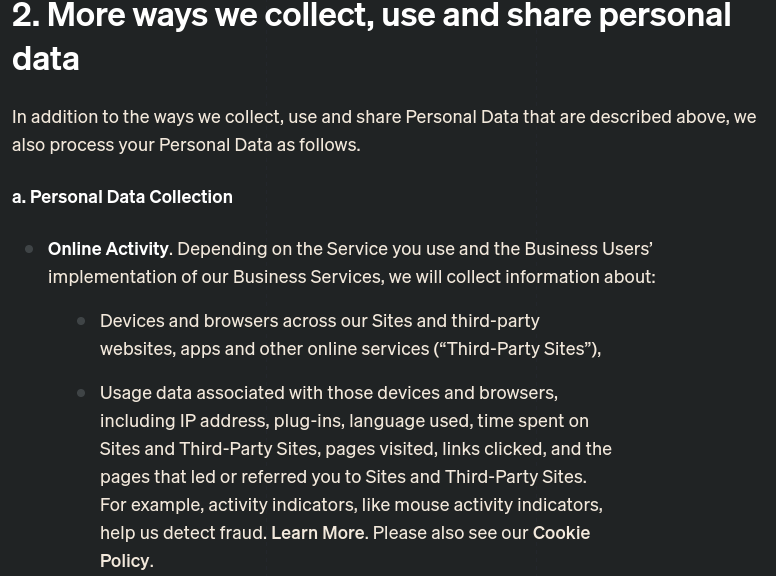776x576 pixels.
Task: Click the words 'Business Users’'
Action: pyautogui.click(x=588, y=248)
